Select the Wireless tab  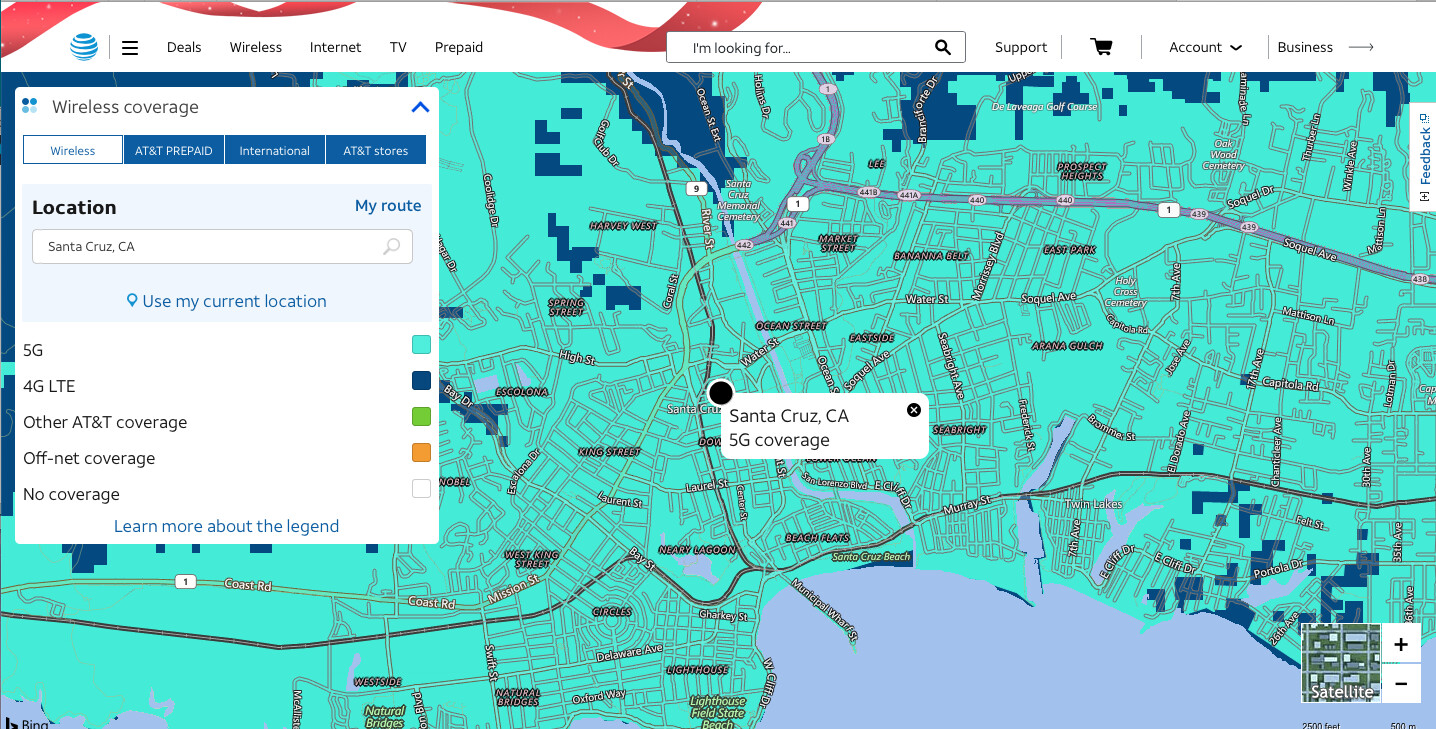click(73, 150)
